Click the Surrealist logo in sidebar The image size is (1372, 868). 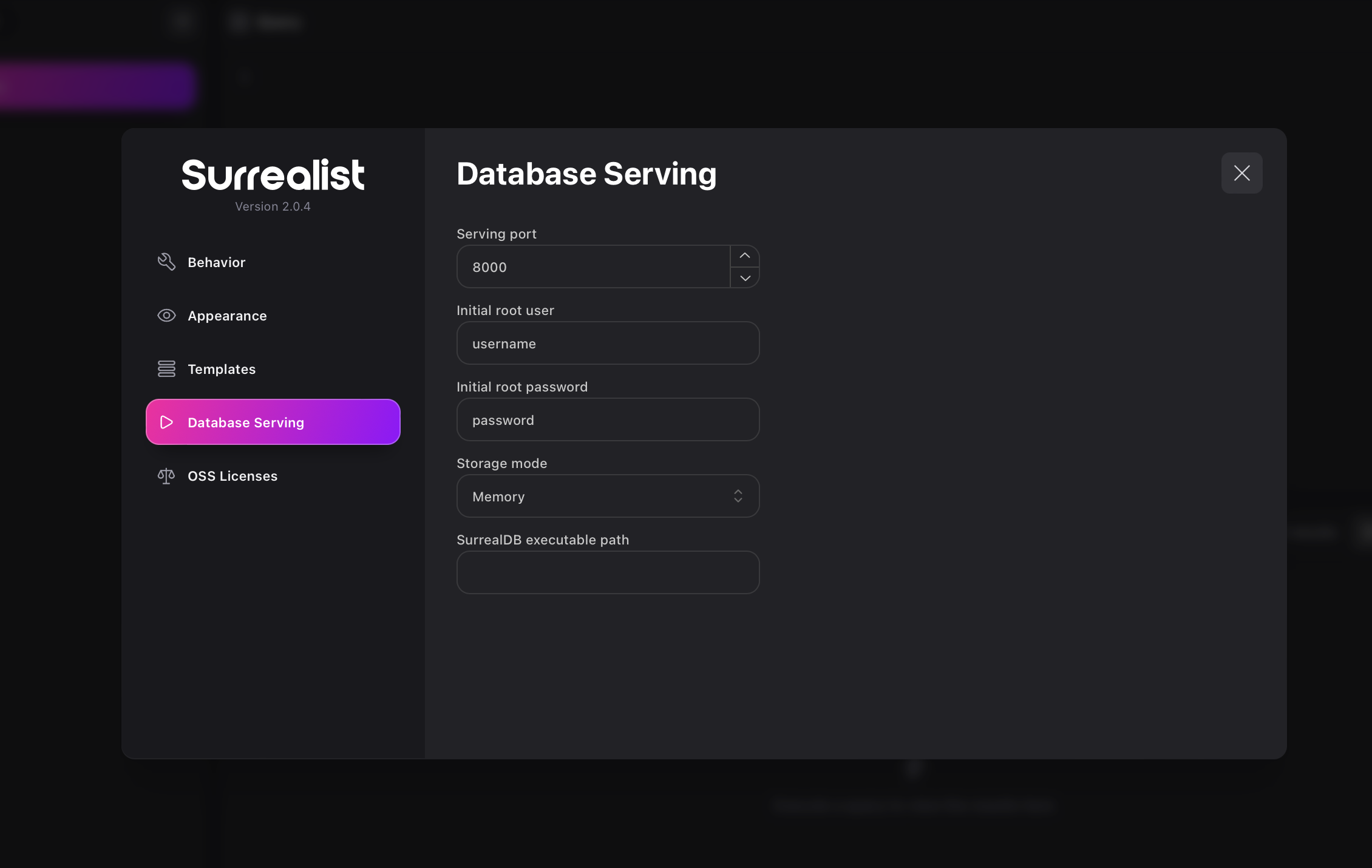click(273, 175)
